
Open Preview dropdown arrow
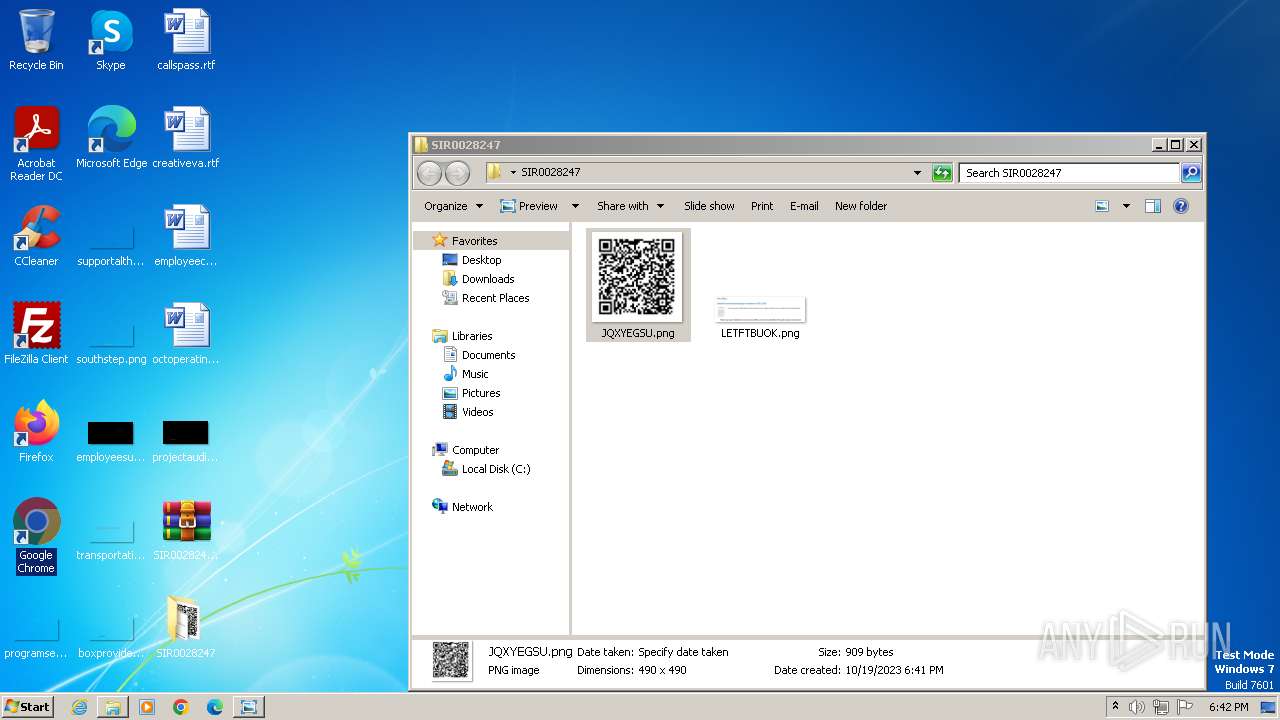pyautogui.click(x=575, y=206)
